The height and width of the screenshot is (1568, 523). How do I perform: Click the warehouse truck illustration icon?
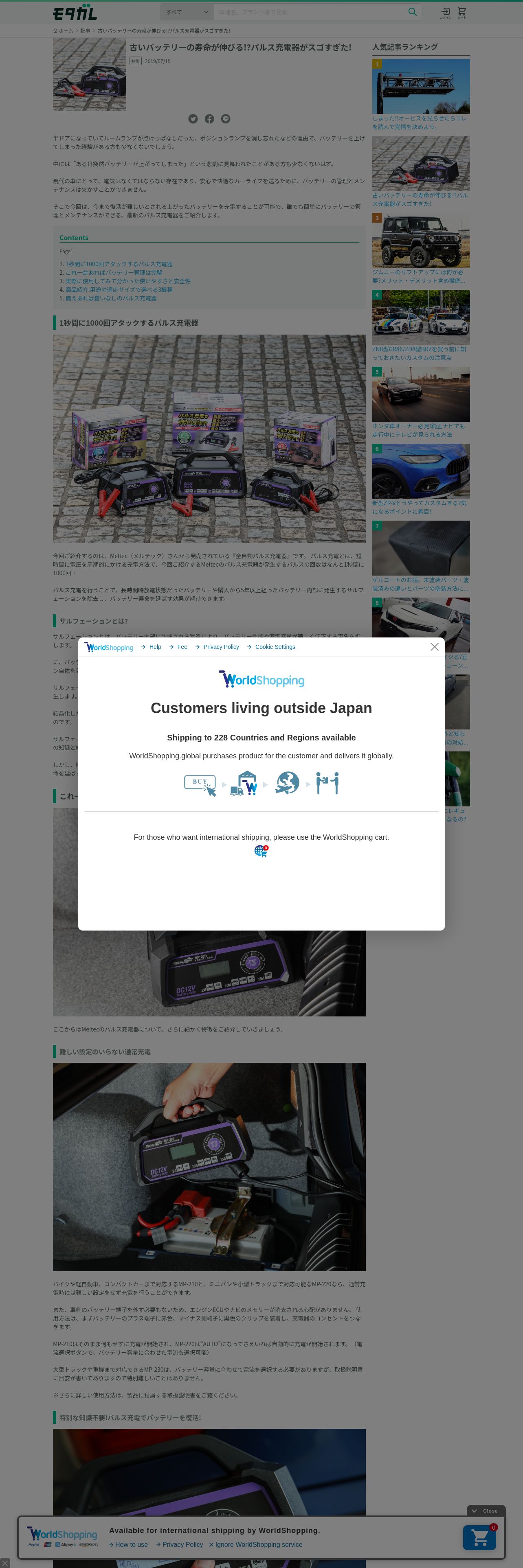click(244, 784)
